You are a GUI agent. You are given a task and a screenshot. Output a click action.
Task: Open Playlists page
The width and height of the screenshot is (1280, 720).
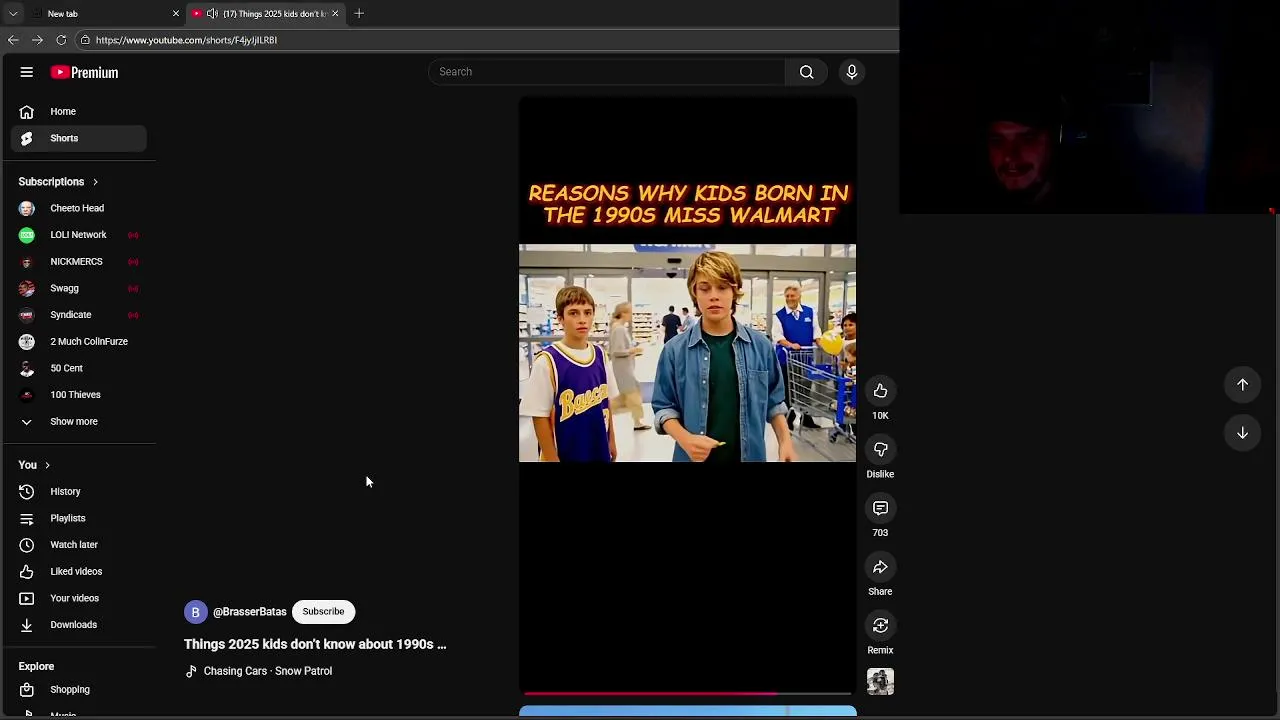[79, 518]
